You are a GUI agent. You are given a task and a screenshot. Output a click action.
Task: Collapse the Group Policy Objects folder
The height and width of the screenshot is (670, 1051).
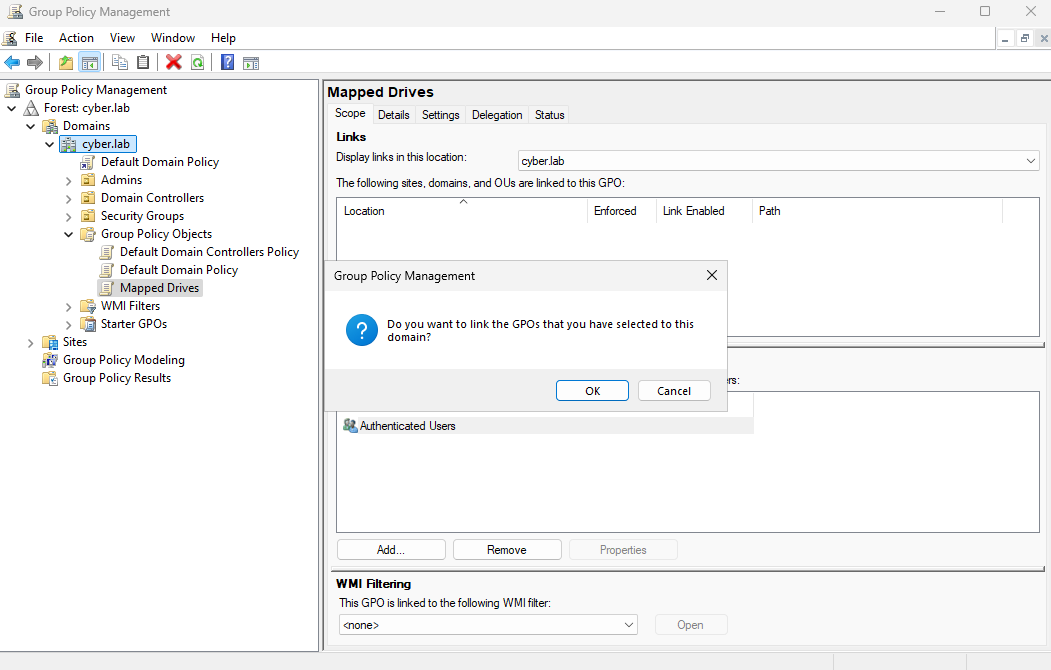(x=69, y=234)
